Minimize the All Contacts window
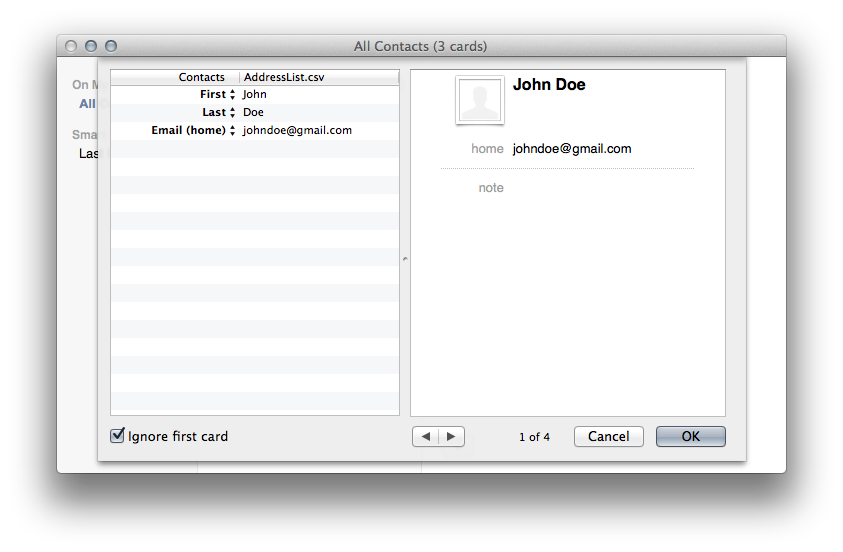The height and width of the screenshot is (552, 843). tap(91, 46)
